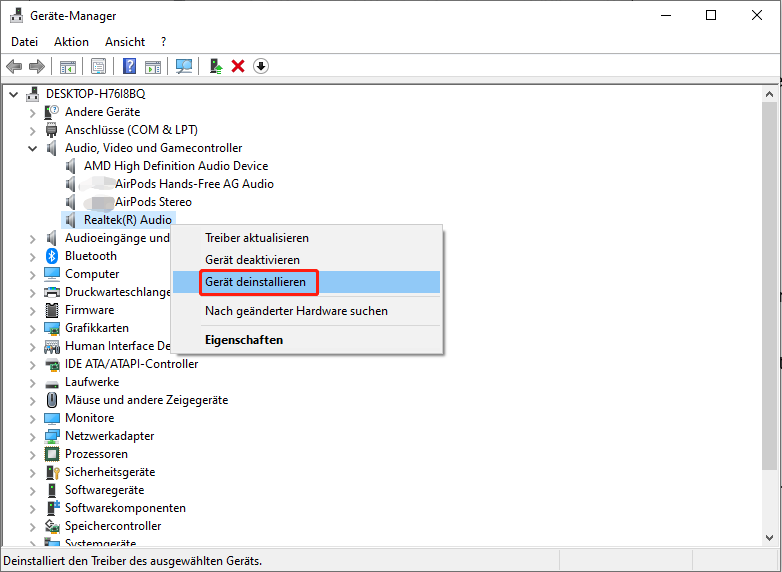Click the Softwarekomponenten icon

click(x=52, y=508)
